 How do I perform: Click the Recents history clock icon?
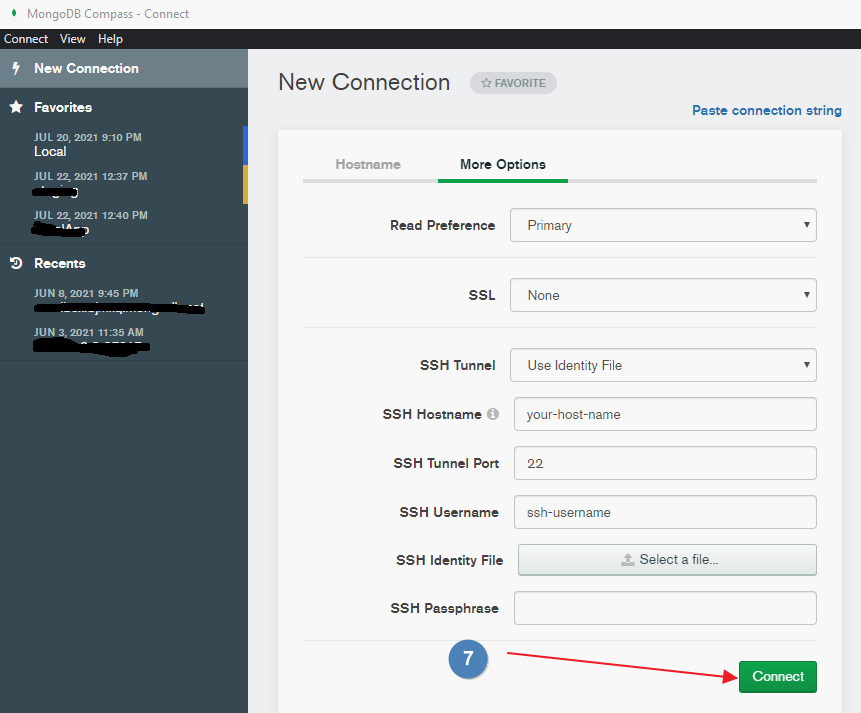(16, 263)
